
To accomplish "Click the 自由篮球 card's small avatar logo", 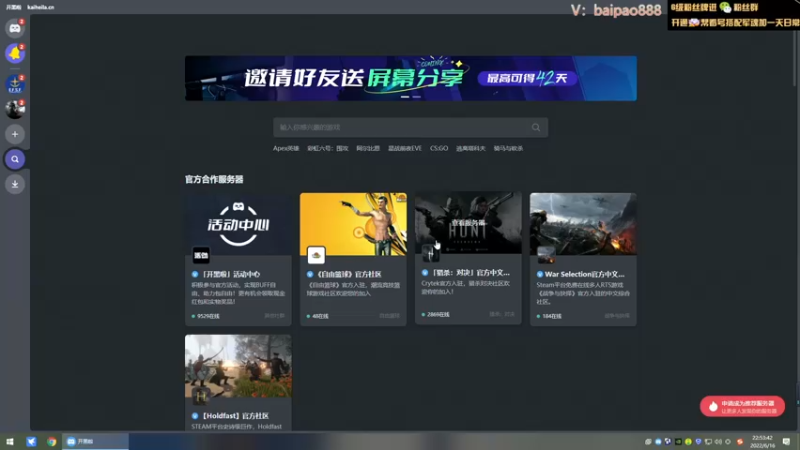I will (x=316, y=255).
